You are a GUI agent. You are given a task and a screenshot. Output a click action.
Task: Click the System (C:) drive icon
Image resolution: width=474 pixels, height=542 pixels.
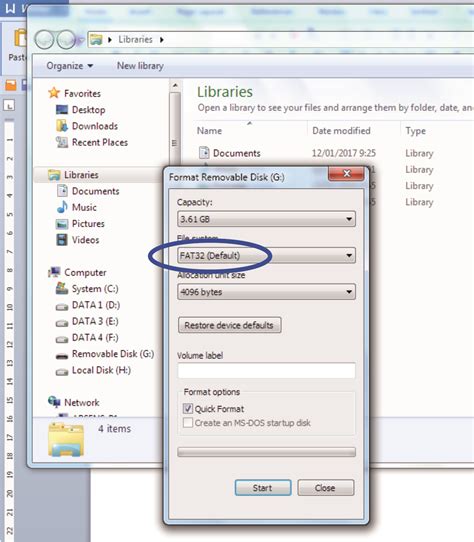(x=62, y=288)
